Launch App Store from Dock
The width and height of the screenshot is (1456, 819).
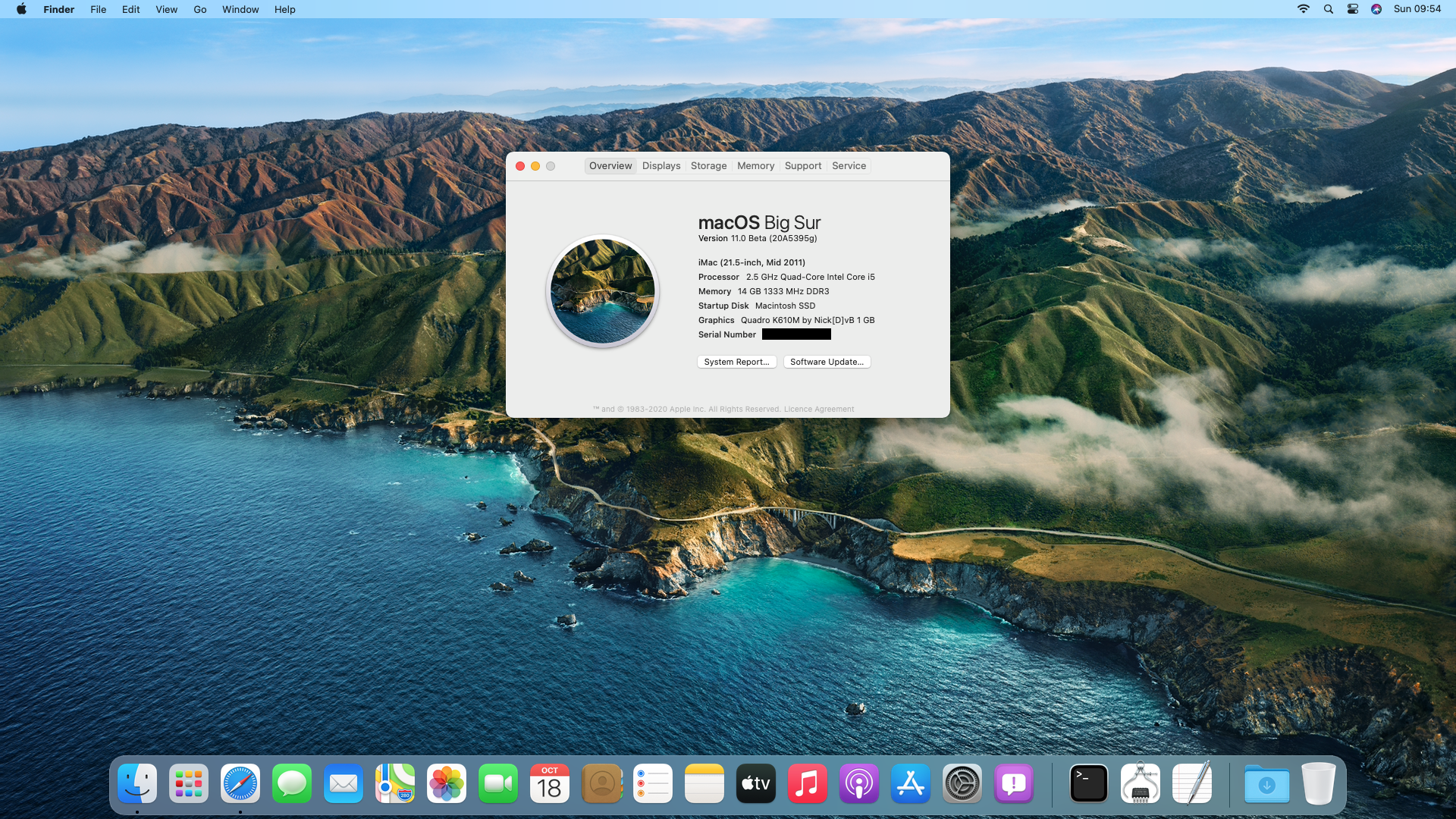point(910,783)
